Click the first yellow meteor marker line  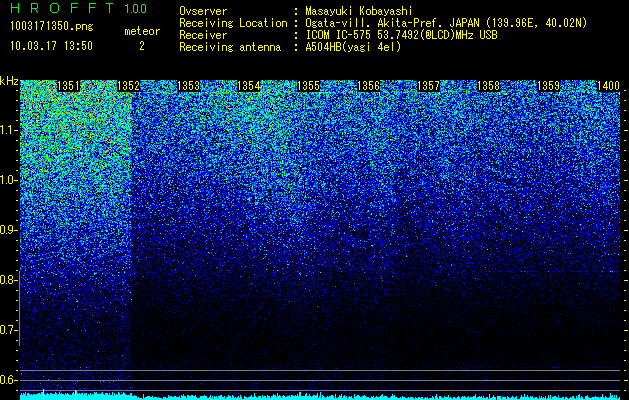point(43,394)
